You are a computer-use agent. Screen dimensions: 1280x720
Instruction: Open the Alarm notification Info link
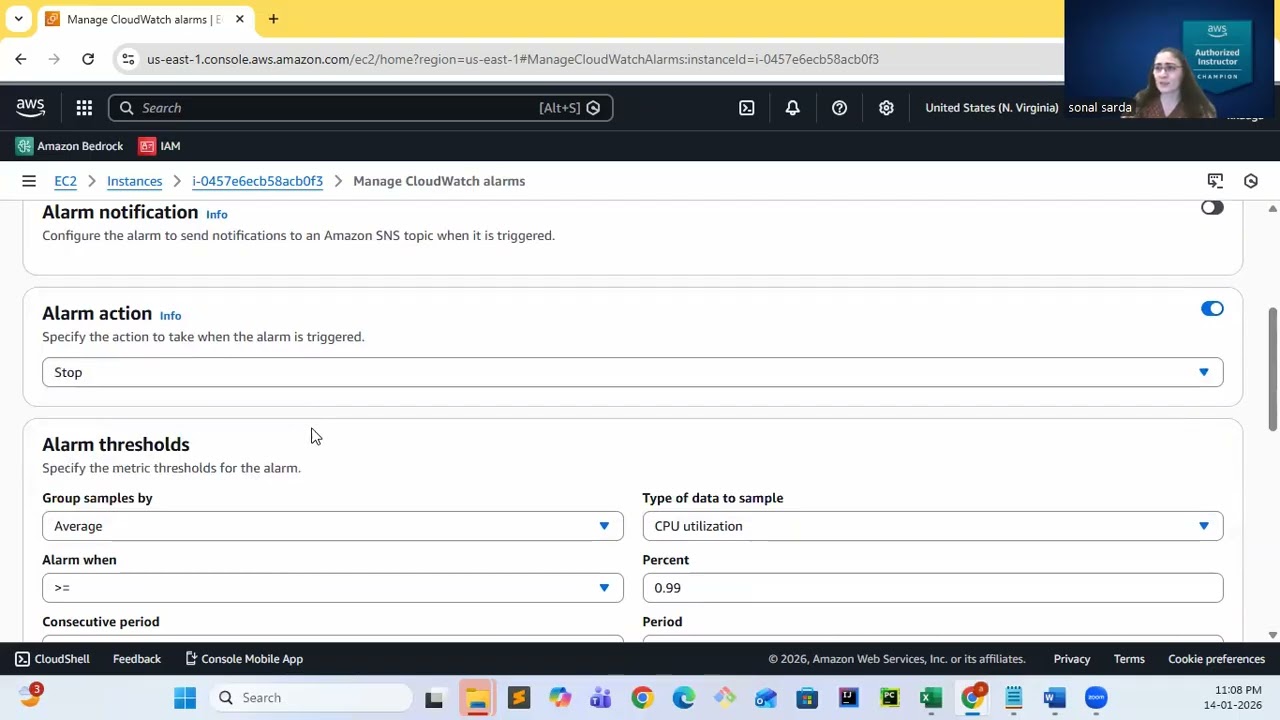(x=216, y=214)
